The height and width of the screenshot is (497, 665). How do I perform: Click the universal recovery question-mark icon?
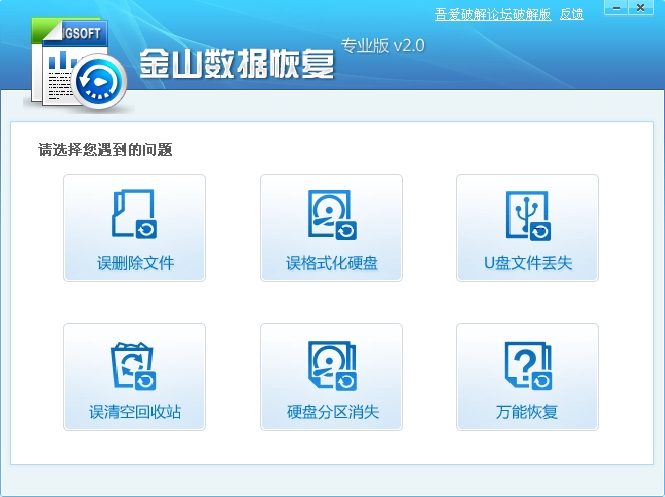(x=527, y=364)
